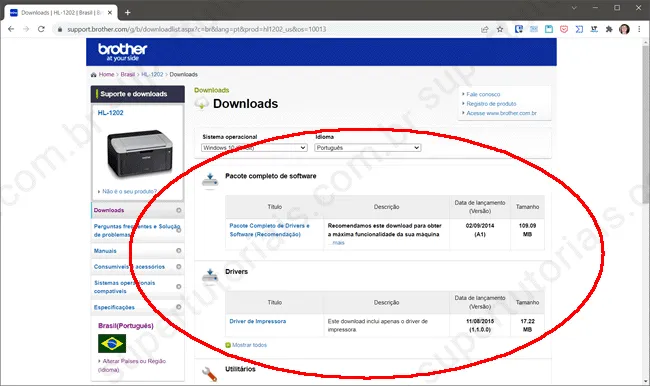Click the cloud icon beside Downloads heading

coord(201,103)
